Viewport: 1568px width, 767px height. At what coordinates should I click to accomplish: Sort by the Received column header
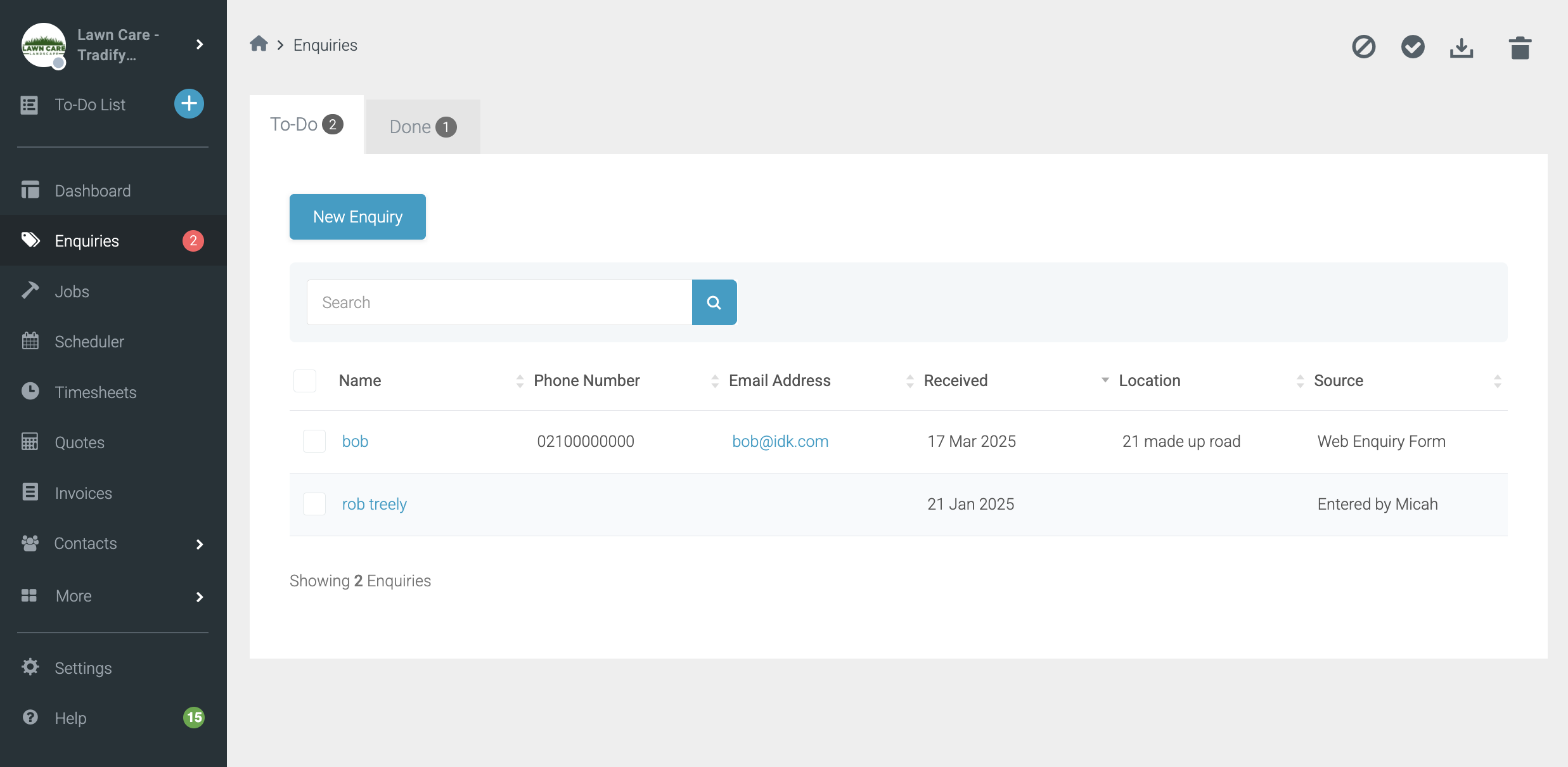tap(955, 380)
